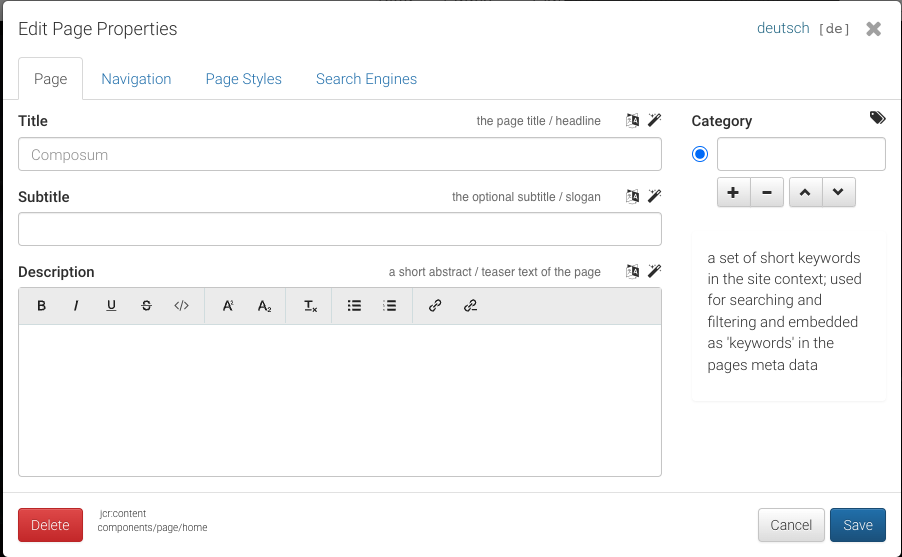902x557 pixels.
Task: Click 'the page title / headline' hint
Action: [x=538, y=121]
